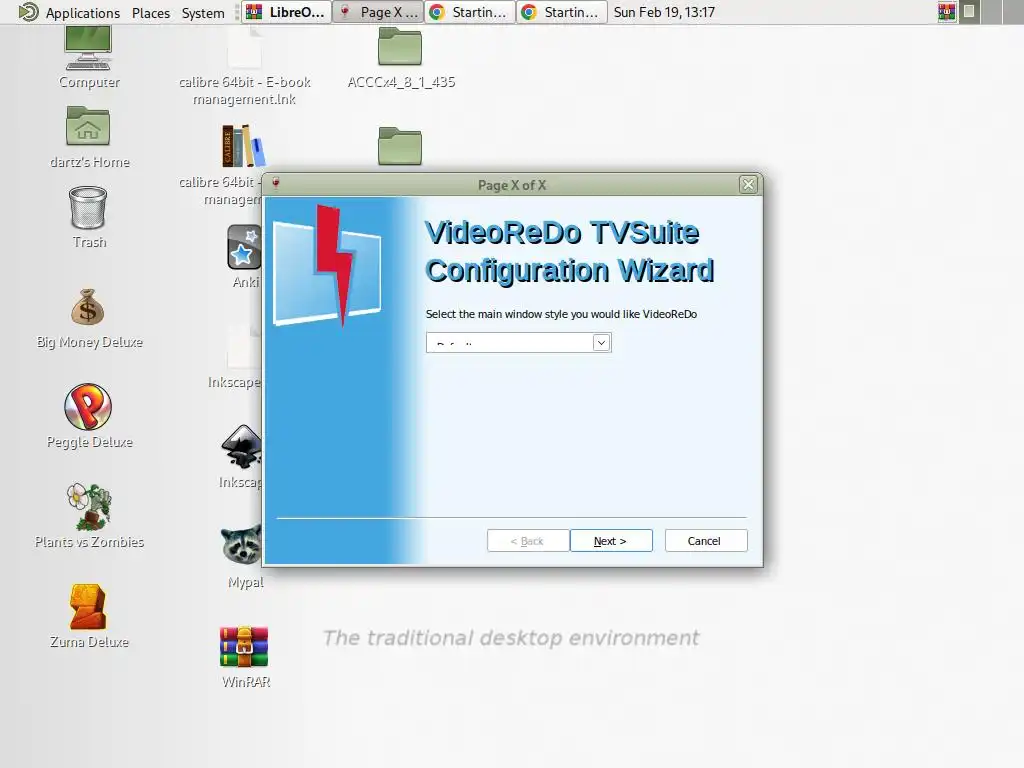Click the clock showing Sun Feb 19, 13:17

point(664,12)
